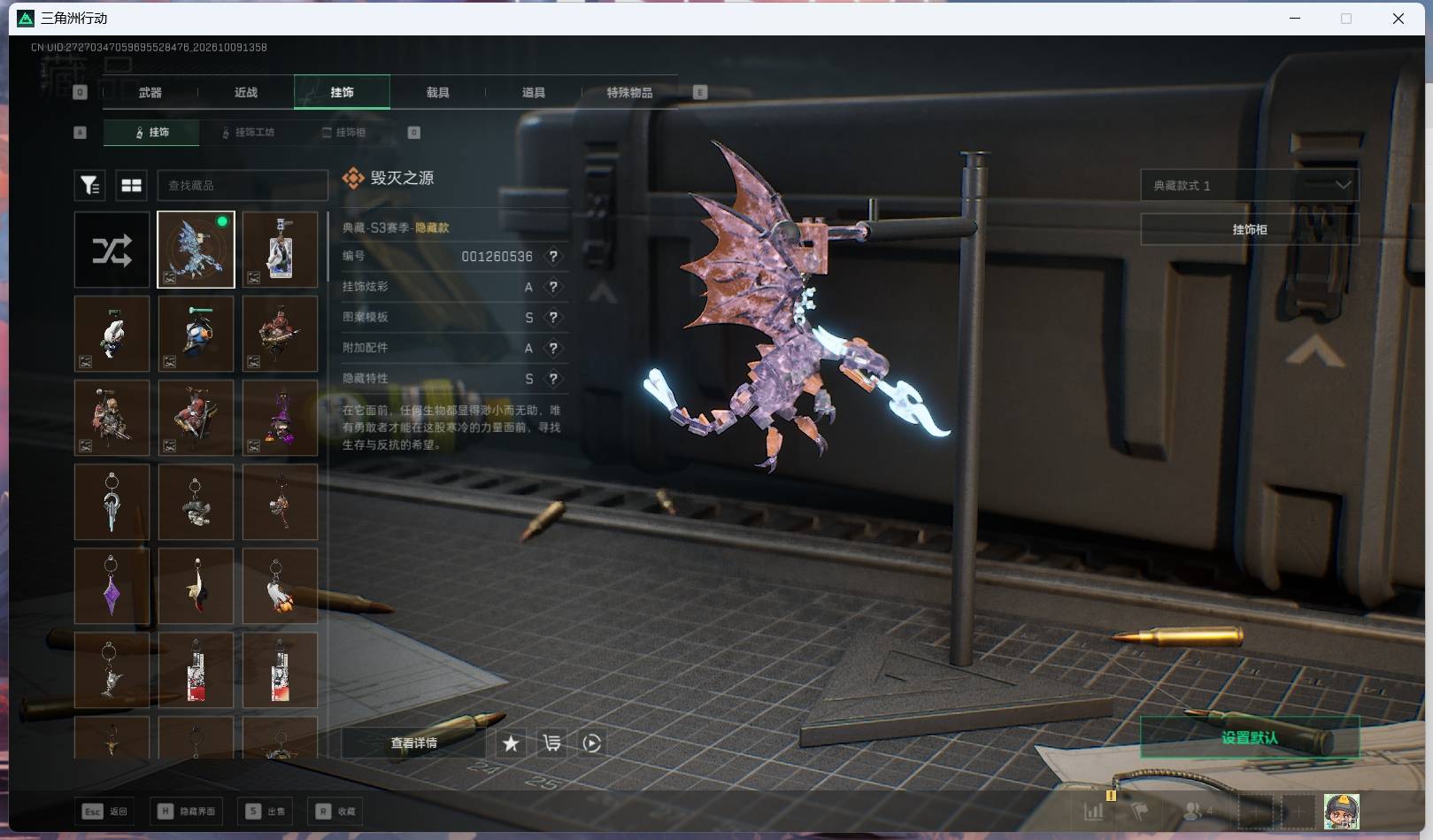Open help for 图案模板 rating
The height and width of the screenshot is (840, 1433).
pos(553,317)
